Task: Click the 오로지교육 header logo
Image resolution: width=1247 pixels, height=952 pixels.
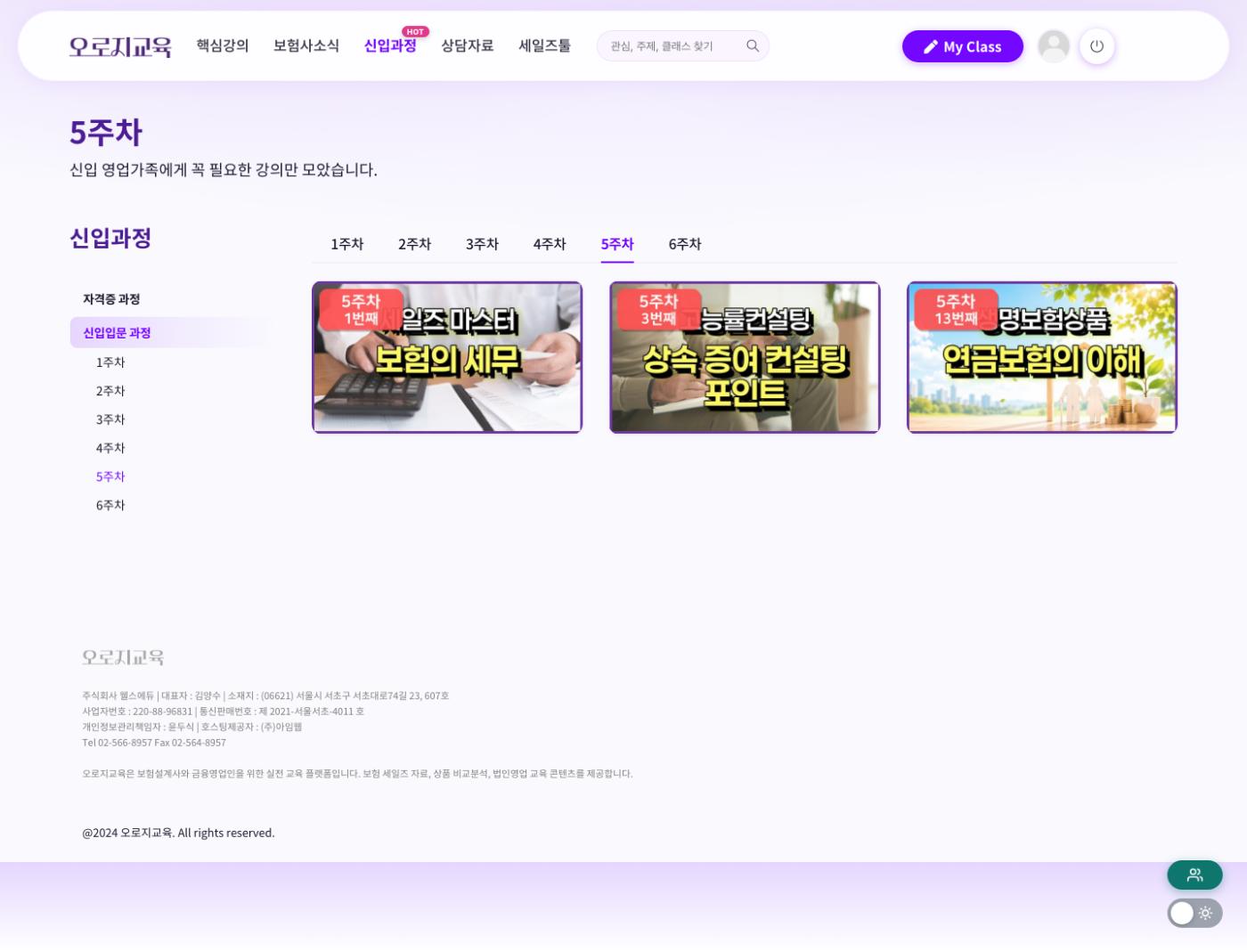Action: tap(120, 46)
